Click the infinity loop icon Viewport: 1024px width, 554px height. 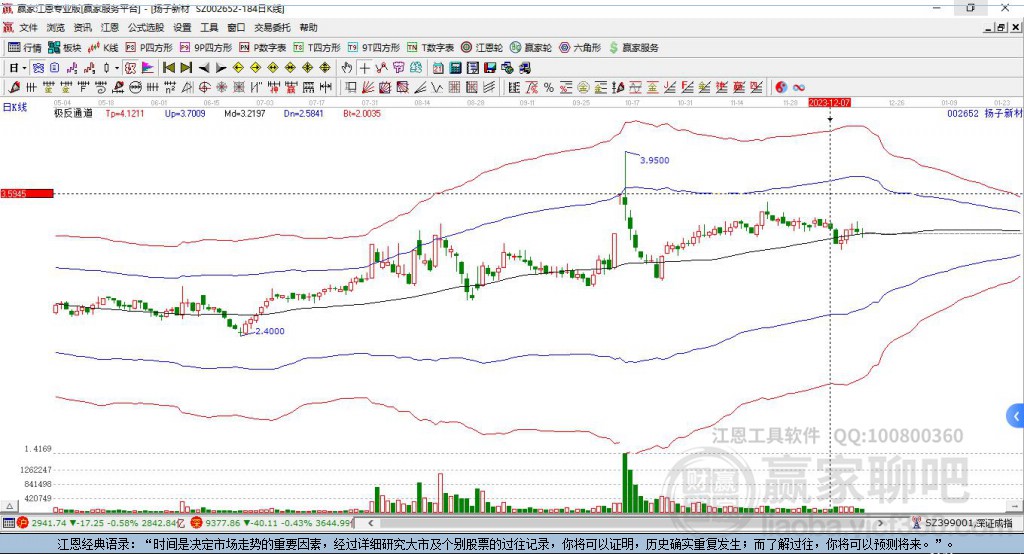[x=799, y=88]
